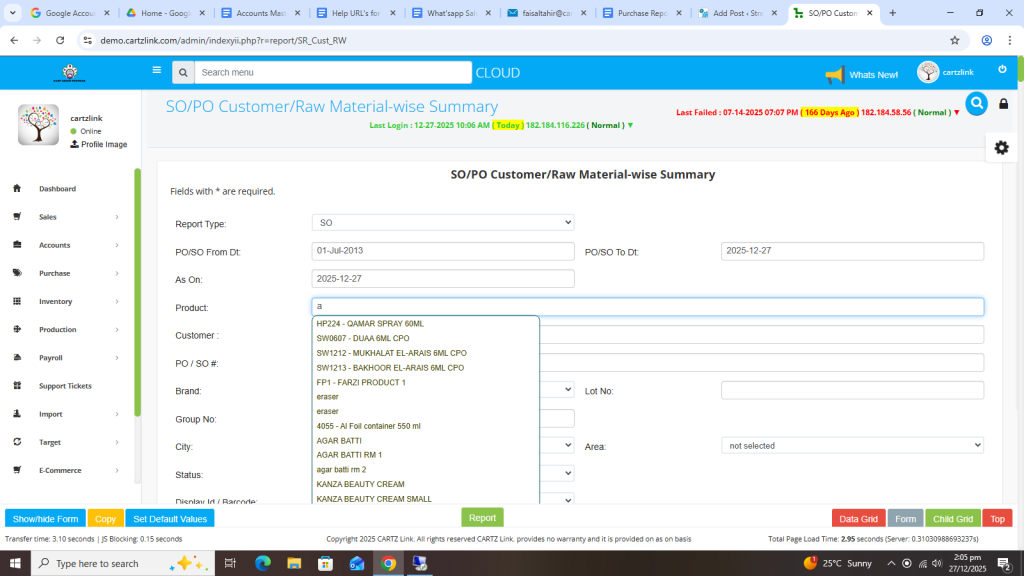
Task: Click the hamburger menu toggle icon
Action: [156, 70]
